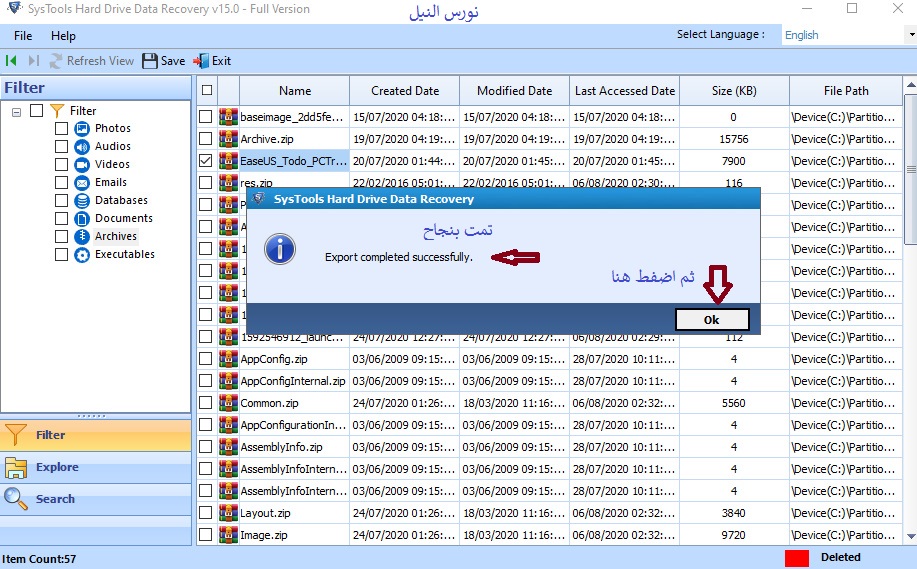The width and height of the screenshot is (917, 569).
Task: Click the Photos filter category icon
Action: 83,128
